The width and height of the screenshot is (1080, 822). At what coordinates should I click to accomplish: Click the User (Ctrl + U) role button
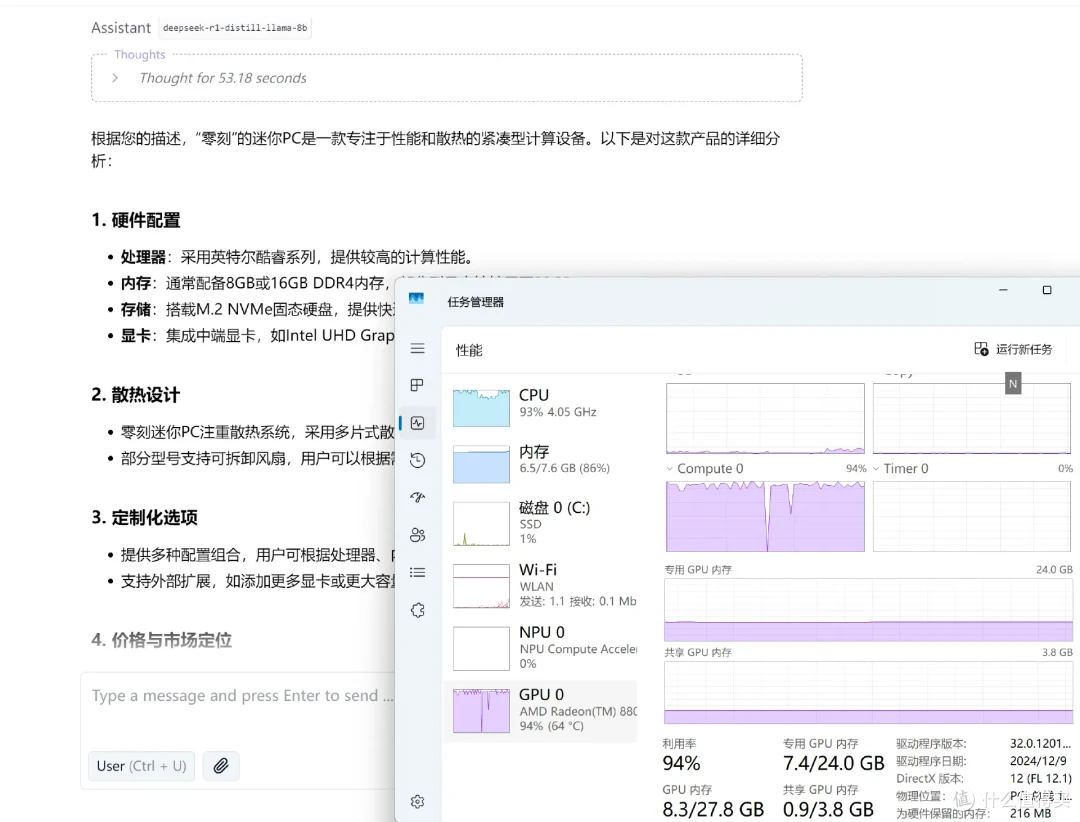(141, 766)
